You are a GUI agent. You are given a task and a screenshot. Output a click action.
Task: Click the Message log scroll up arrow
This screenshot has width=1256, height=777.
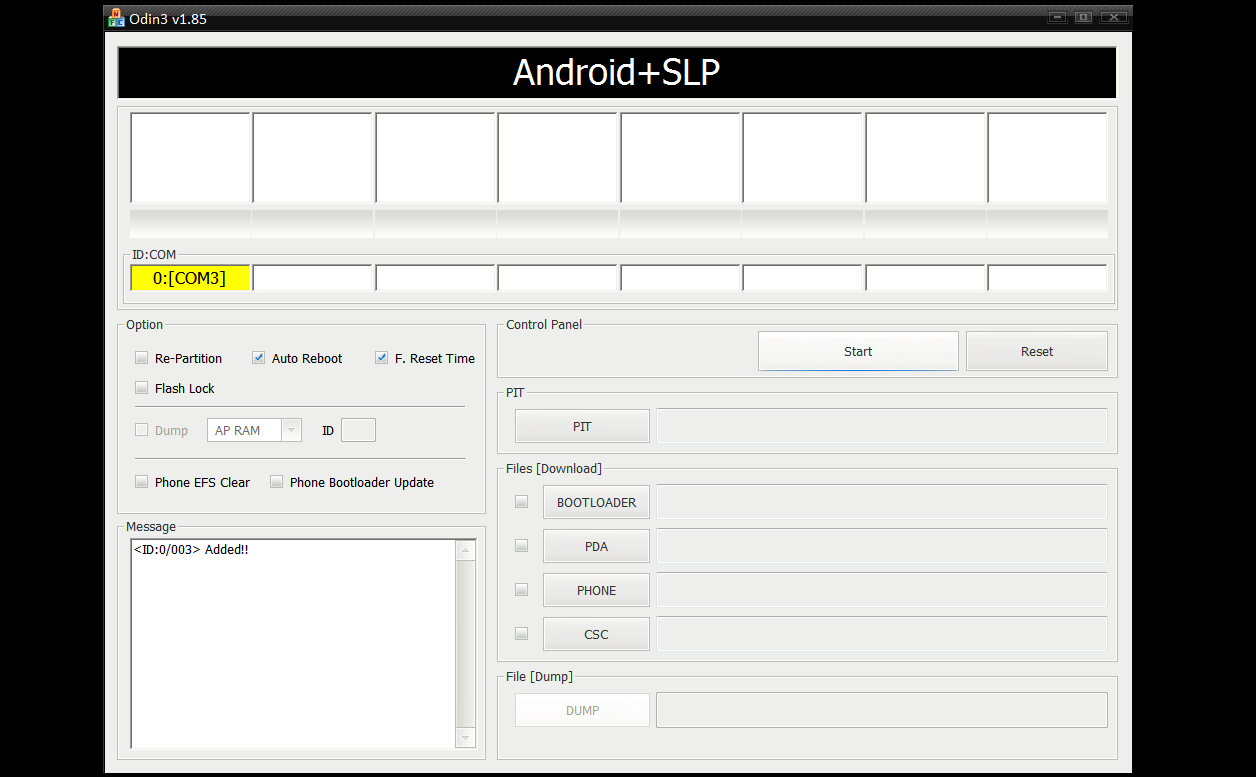point(465,551)
